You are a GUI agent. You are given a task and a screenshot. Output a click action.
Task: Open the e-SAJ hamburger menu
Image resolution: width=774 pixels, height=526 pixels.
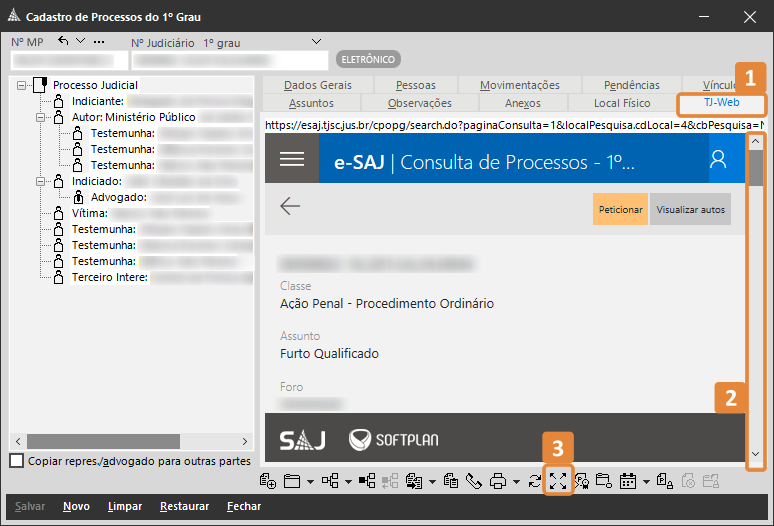(292, 159)
